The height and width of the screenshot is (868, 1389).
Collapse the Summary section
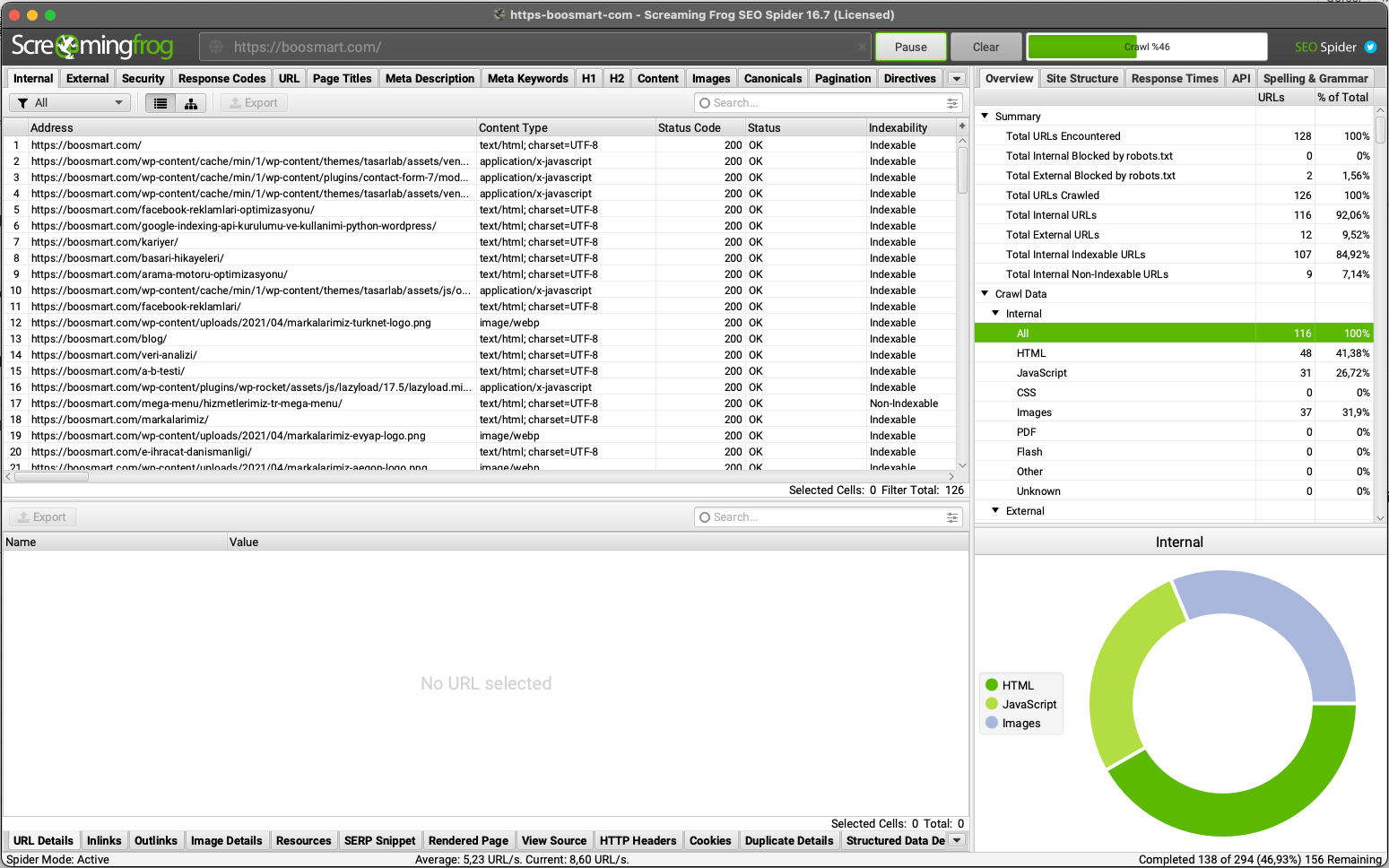(985, 116)
